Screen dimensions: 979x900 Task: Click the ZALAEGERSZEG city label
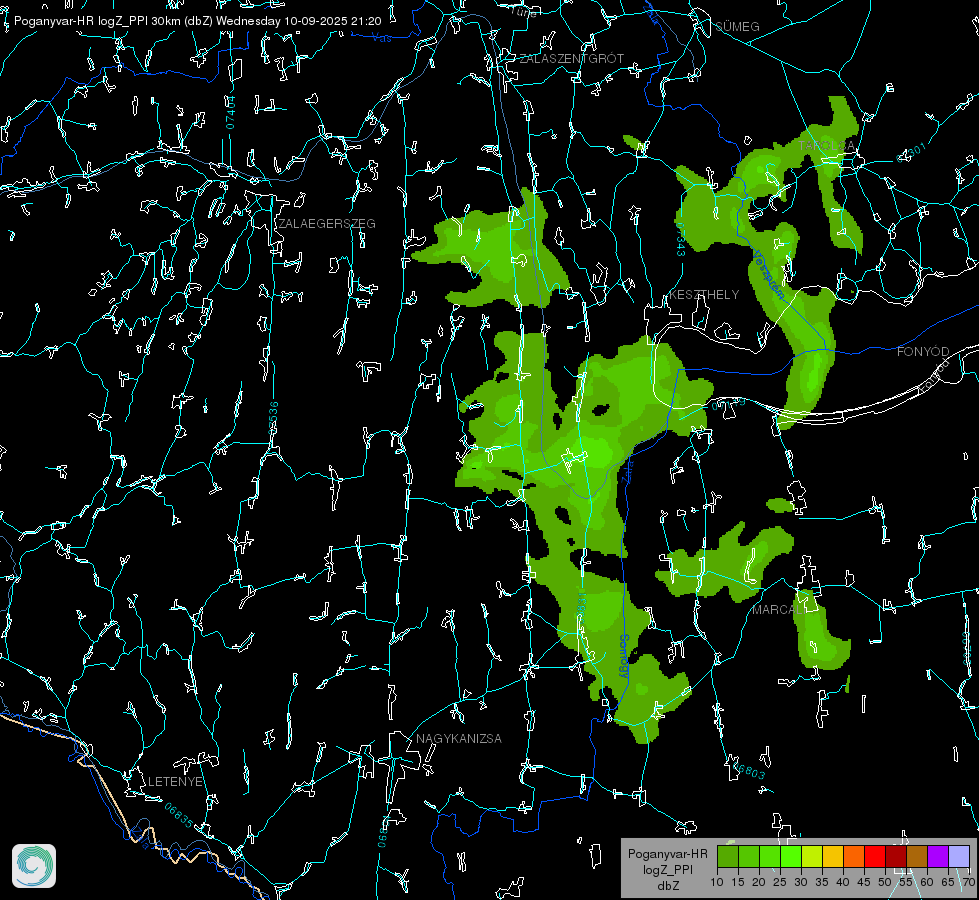click(x=327, y=223)
